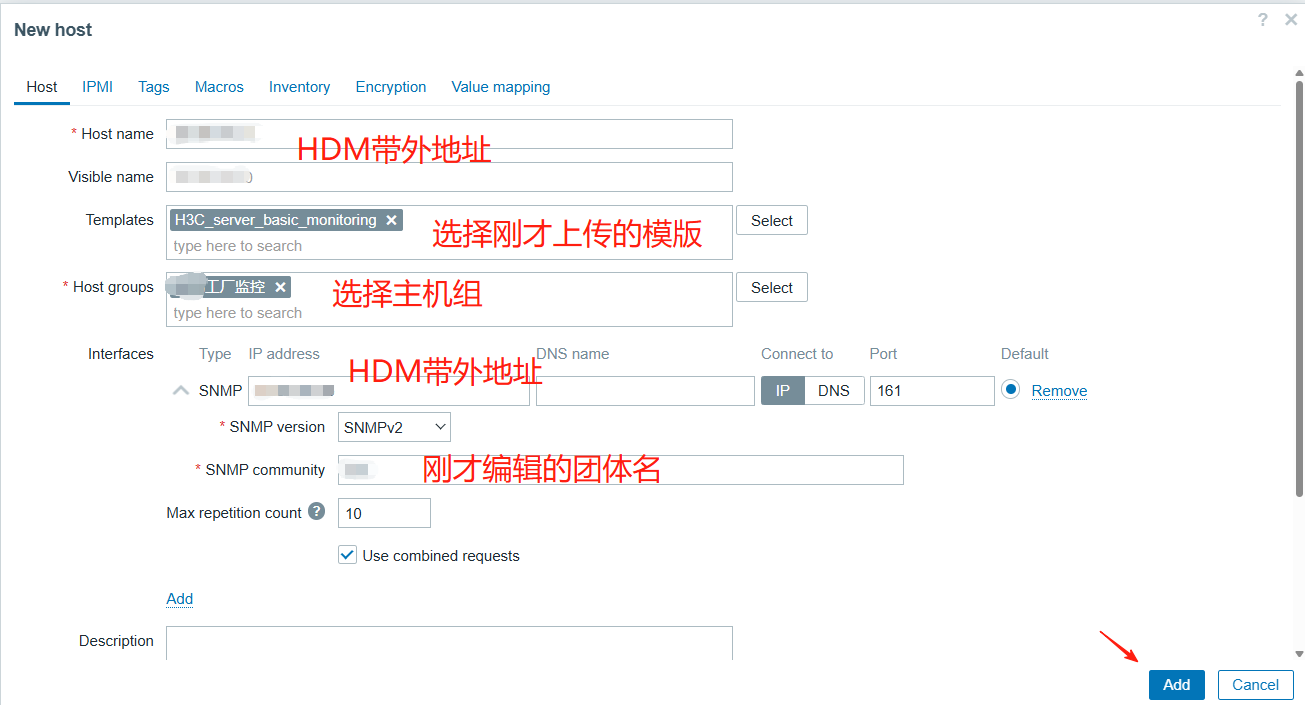Click the help question mark icon
1305x705 pixels.
(1263, 20)
